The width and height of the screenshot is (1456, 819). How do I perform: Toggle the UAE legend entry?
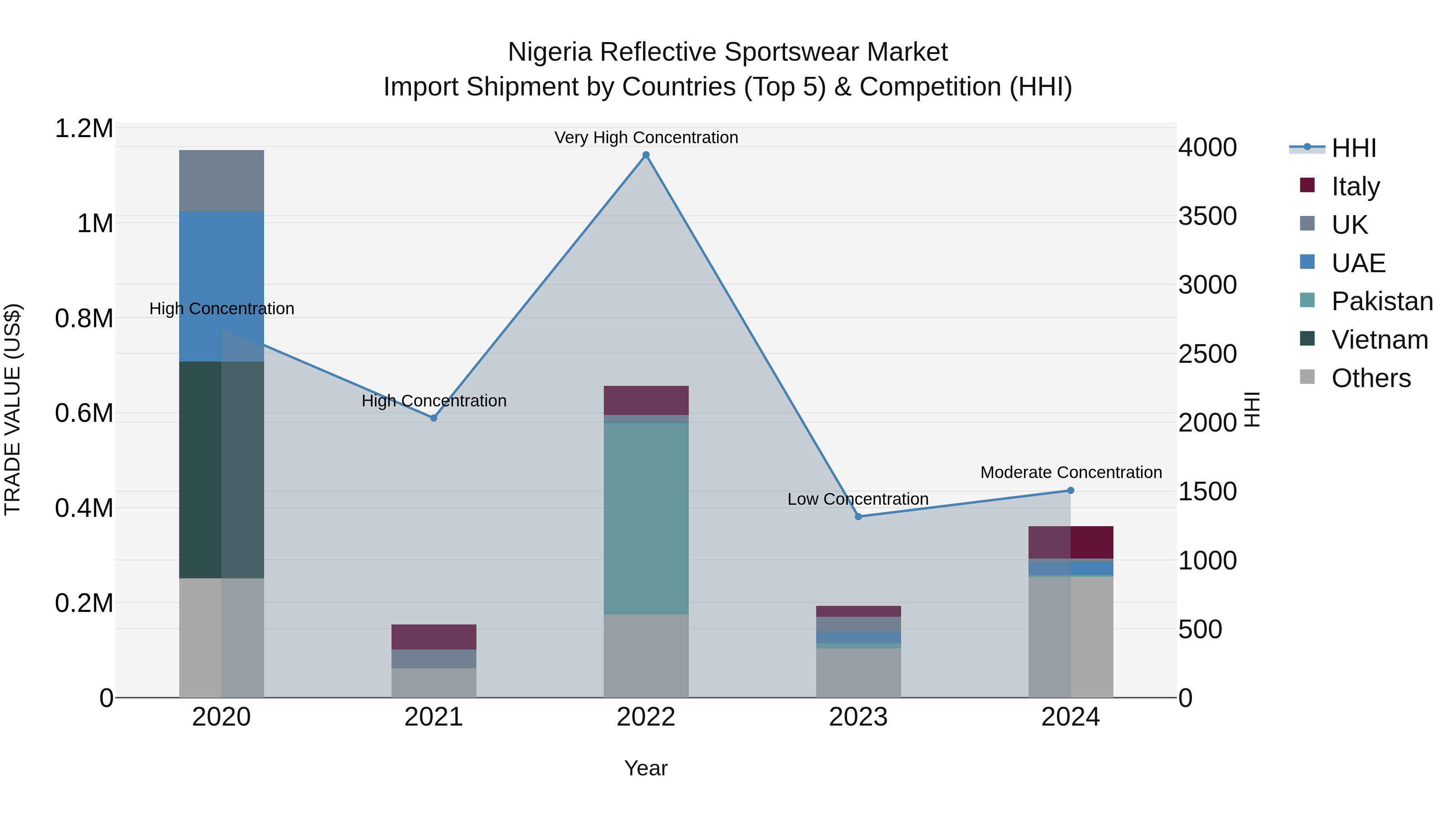[x=1342, y=263]
